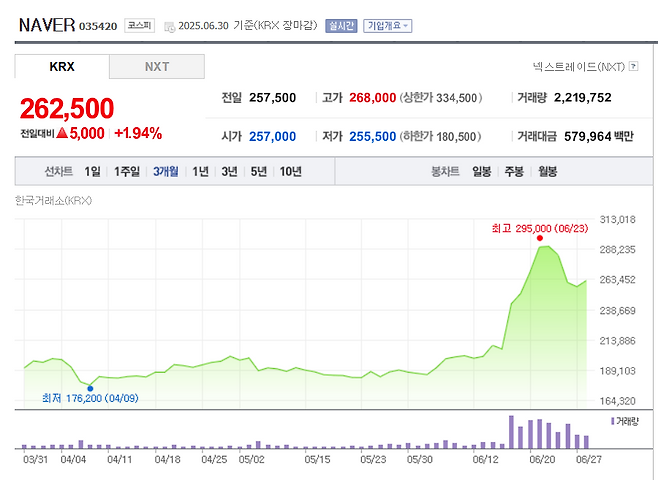Click the 최고 295,000 (06/23) label

point(540,228)
